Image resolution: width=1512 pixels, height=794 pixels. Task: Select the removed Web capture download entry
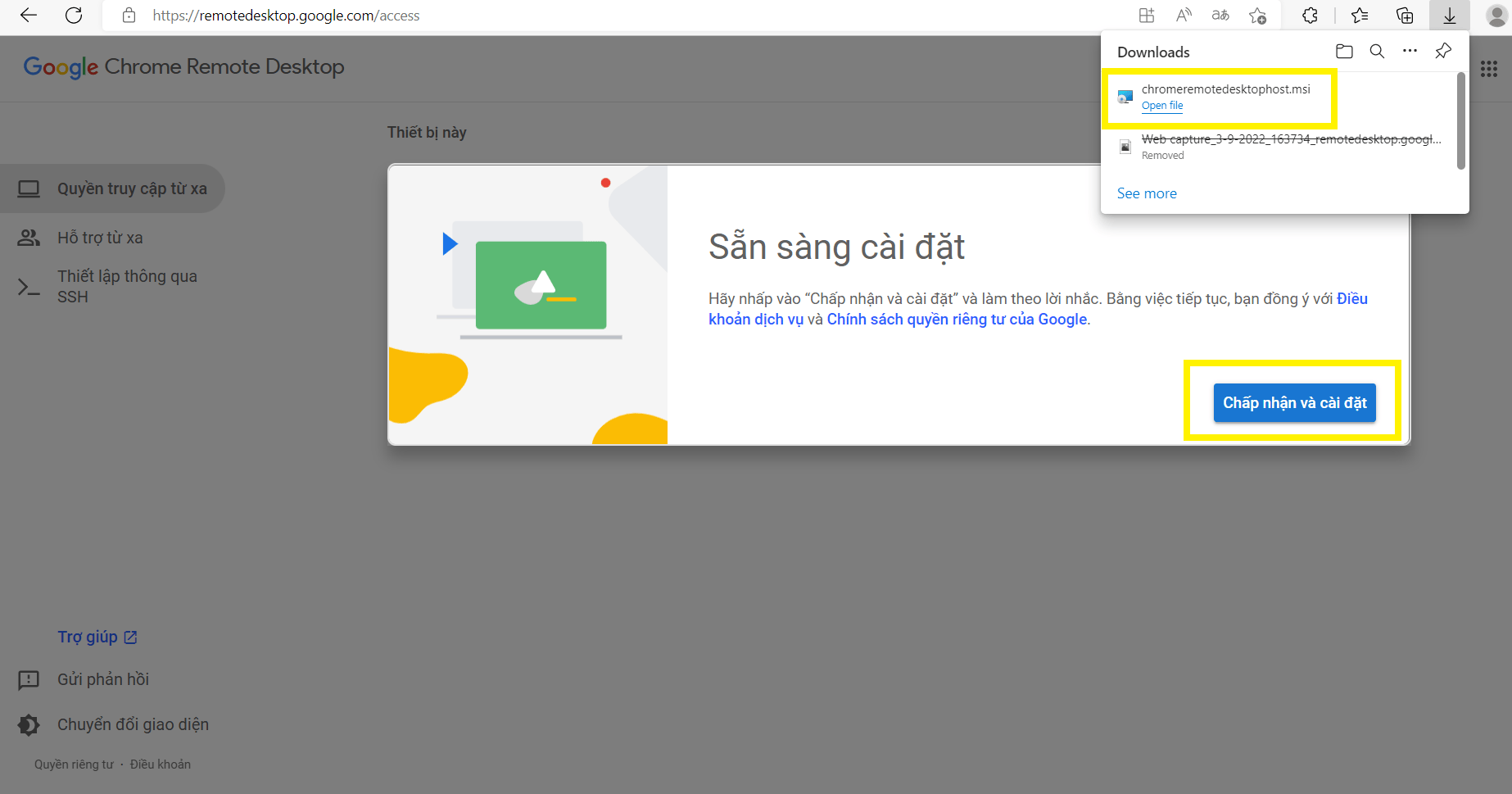click(1279, 147)
